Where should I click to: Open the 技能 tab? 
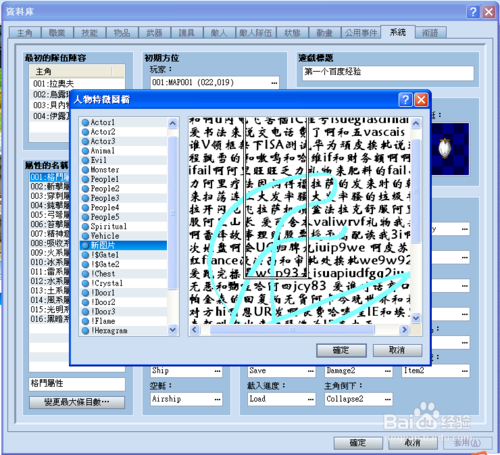point(89,33)
